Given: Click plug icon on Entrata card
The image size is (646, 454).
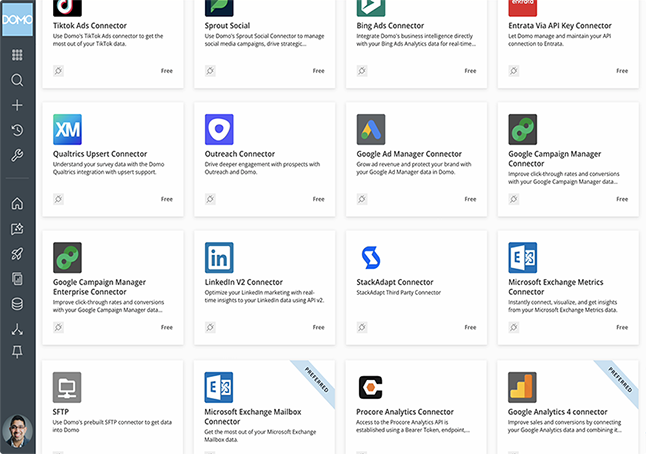Looking at the screenshot, I should pos(513,71).
